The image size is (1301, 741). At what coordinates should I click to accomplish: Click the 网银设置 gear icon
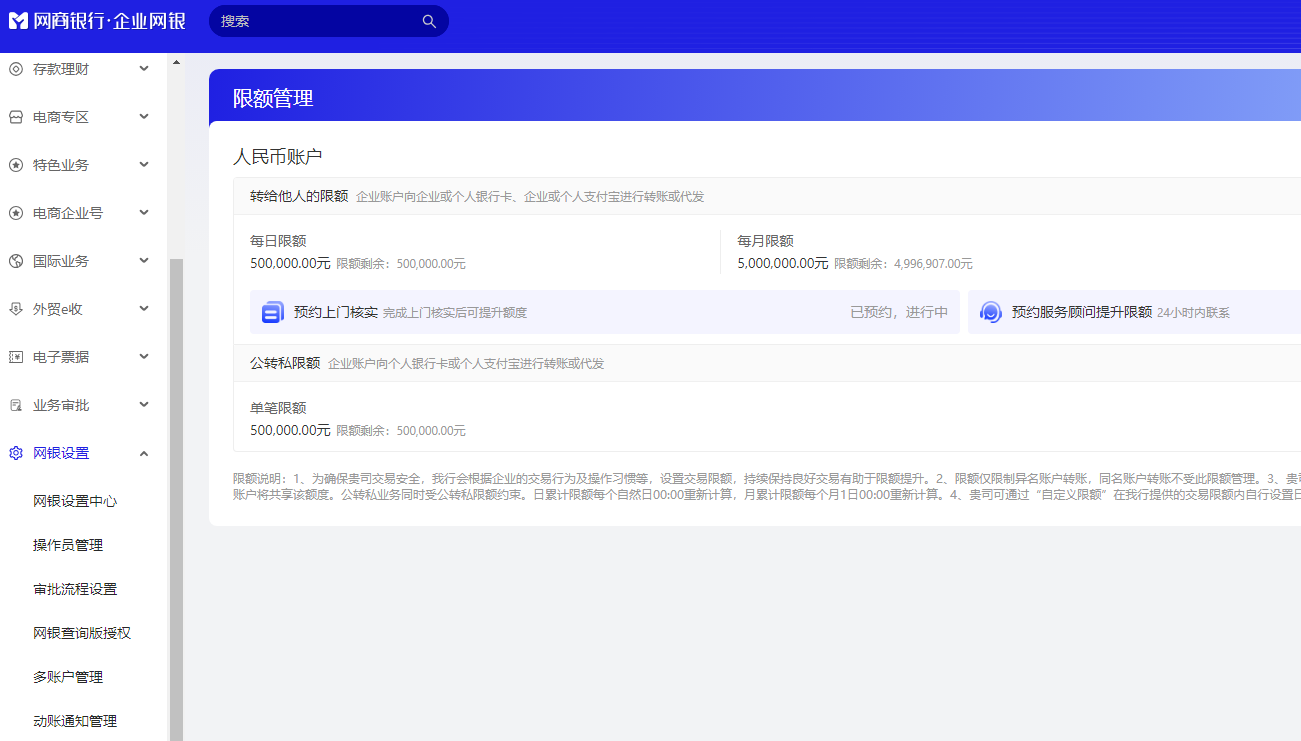16,453
